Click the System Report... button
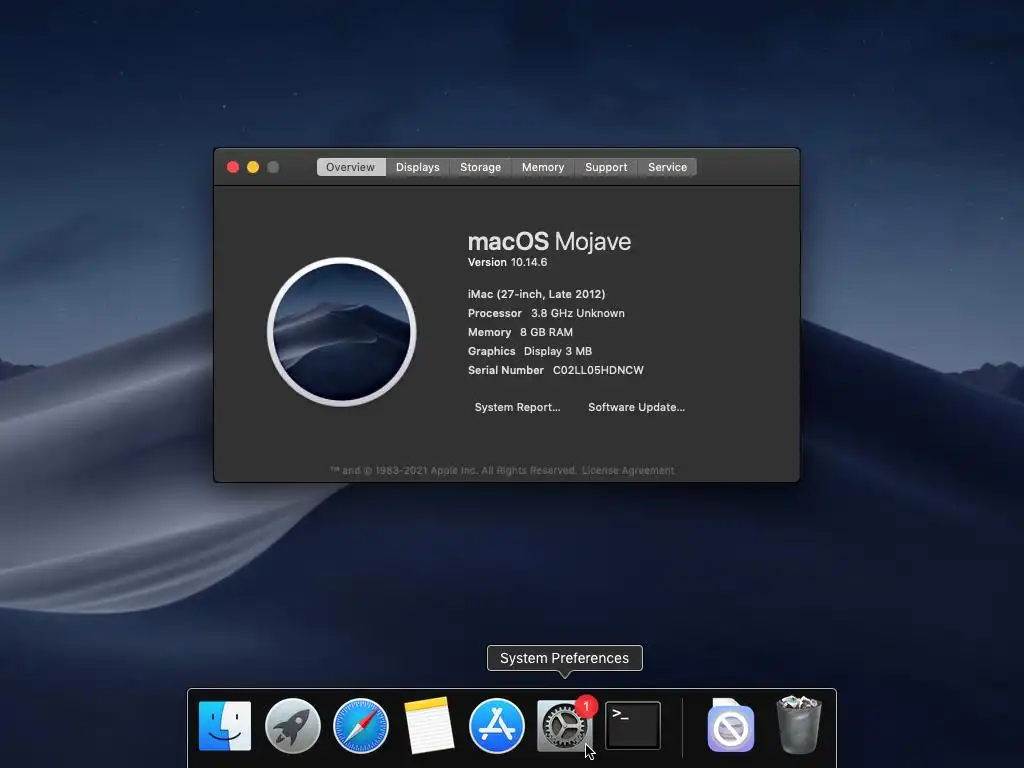Viewport: 1024px width, 768px height. pyautogui.click(x=517, y=408)
